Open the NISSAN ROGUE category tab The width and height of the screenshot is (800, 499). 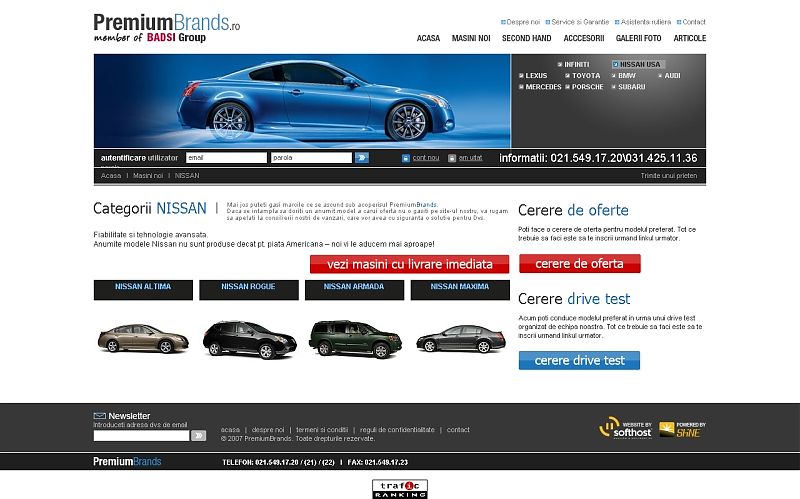point(249,290)
